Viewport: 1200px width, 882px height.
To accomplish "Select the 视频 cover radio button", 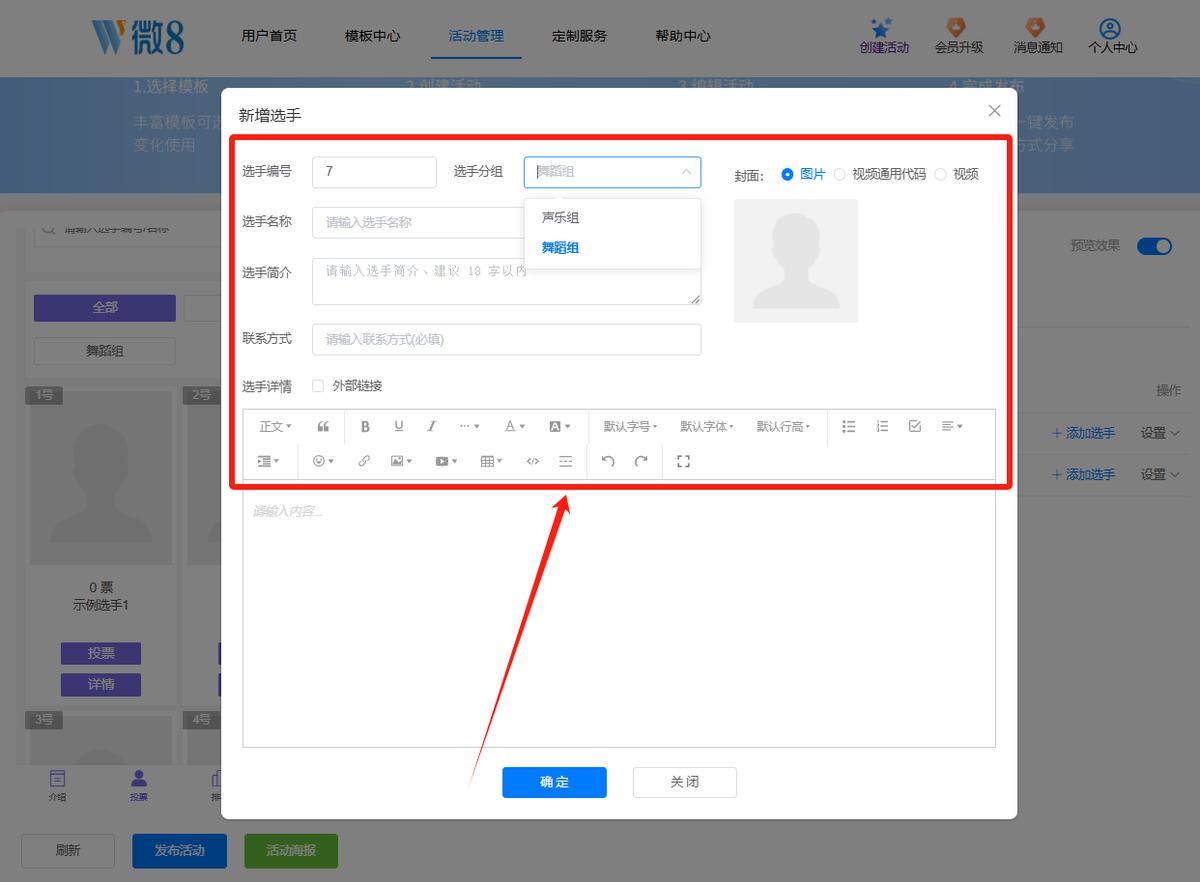I will click(x=940, y=174).
